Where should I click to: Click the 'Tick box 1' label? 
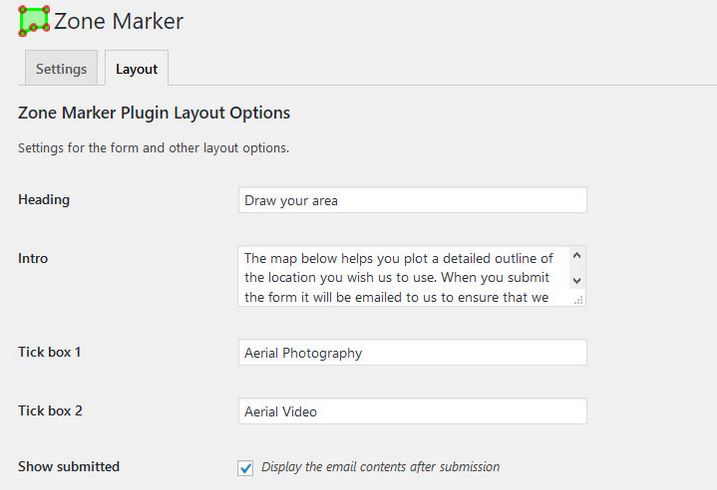coord(49,352)
